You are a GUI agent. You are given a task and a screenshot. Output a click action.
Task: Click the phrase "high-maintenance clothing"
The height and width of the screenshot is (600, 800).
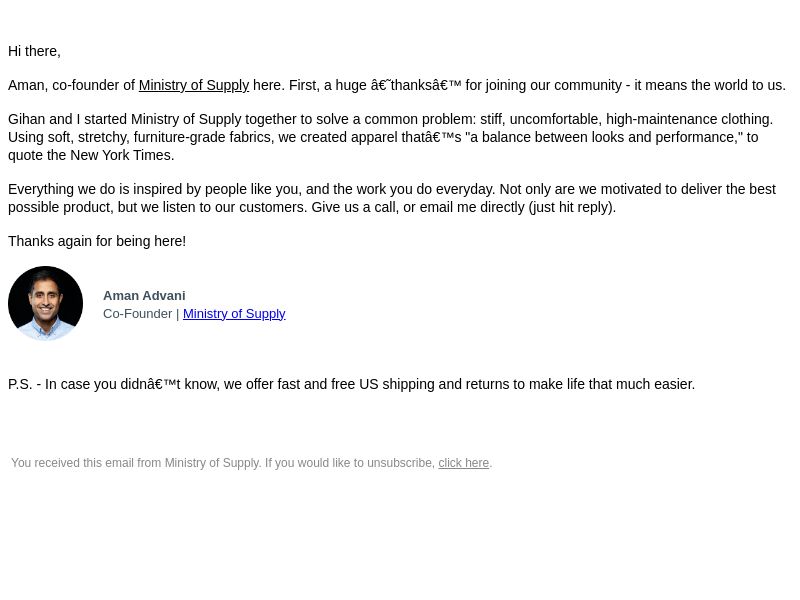[x=688, y=119]
